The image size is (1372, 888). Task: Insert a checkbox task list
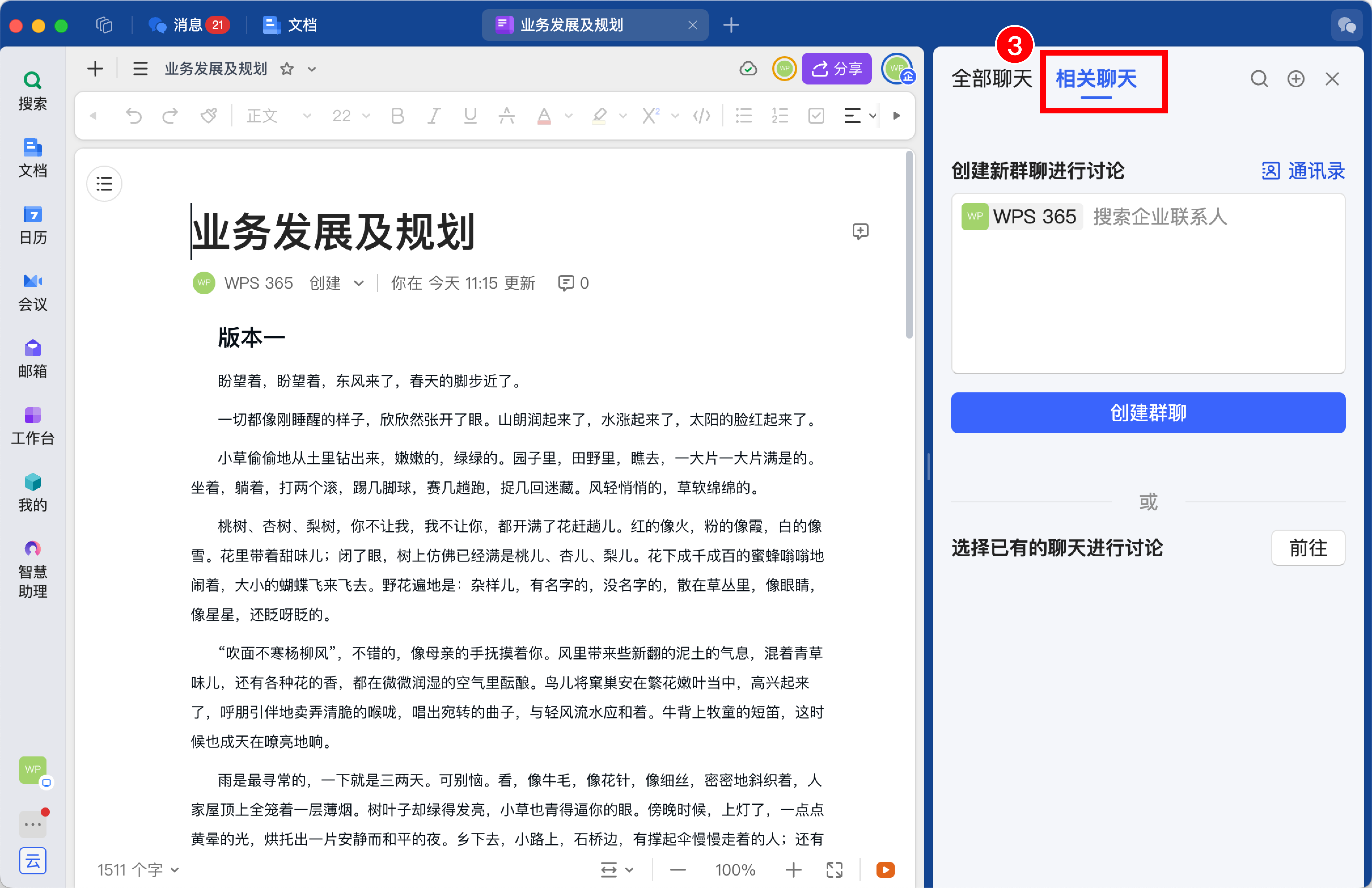[x=816, y=116]
